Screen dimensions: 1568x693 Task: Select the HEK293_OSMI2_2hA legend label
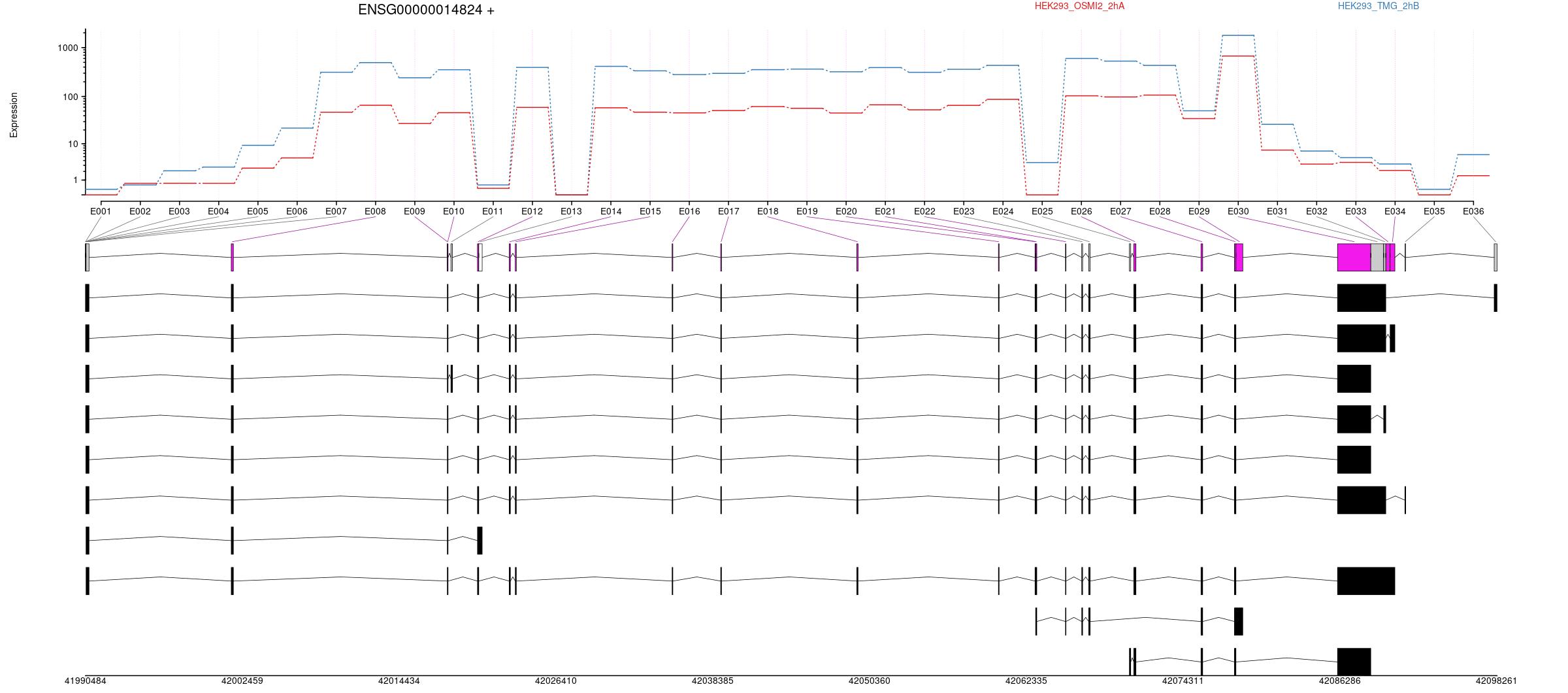coord(1079,6)
